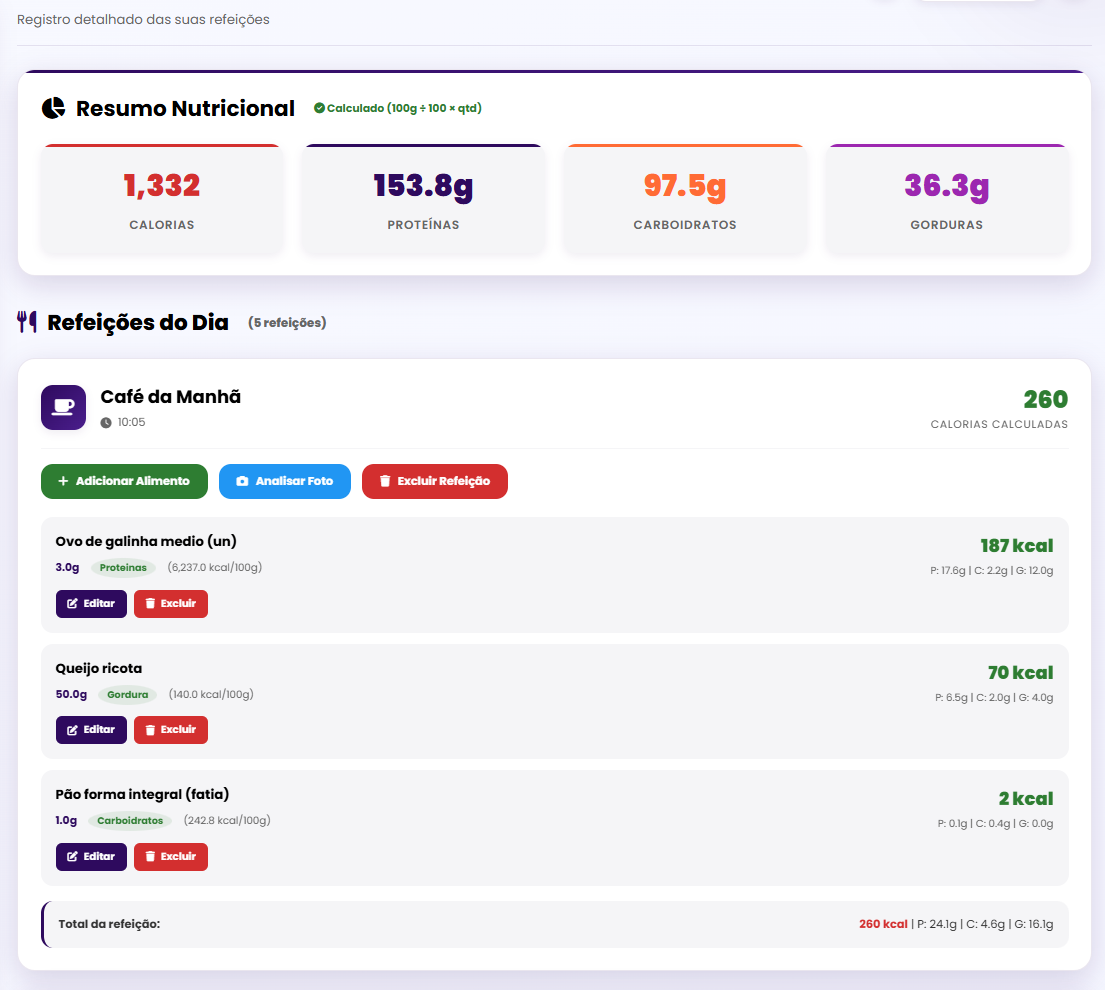Viewport: 1105px width, 990px height.
Task: Remove the Pão forma integral item
Action: (170, 857)
